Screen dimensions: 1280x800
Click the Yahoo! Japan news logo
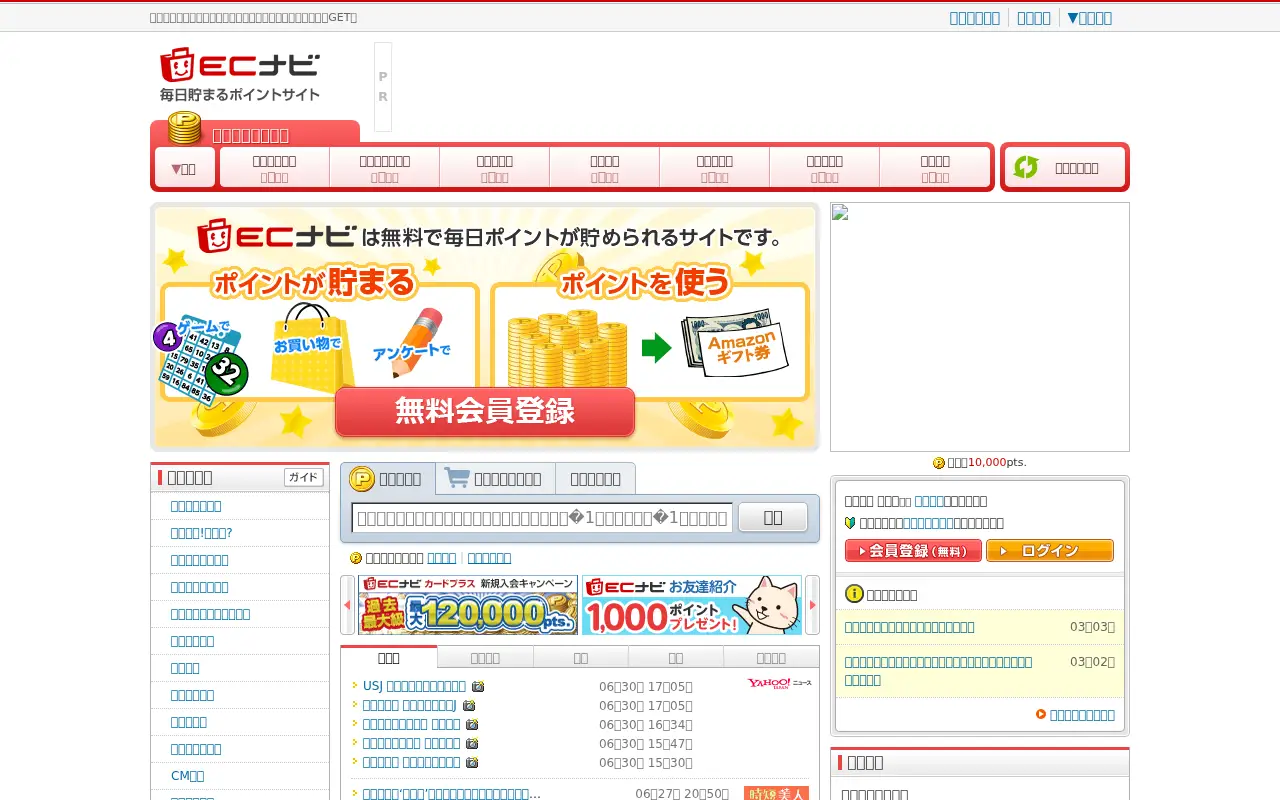pyautogui.click(x=779, y=683)
